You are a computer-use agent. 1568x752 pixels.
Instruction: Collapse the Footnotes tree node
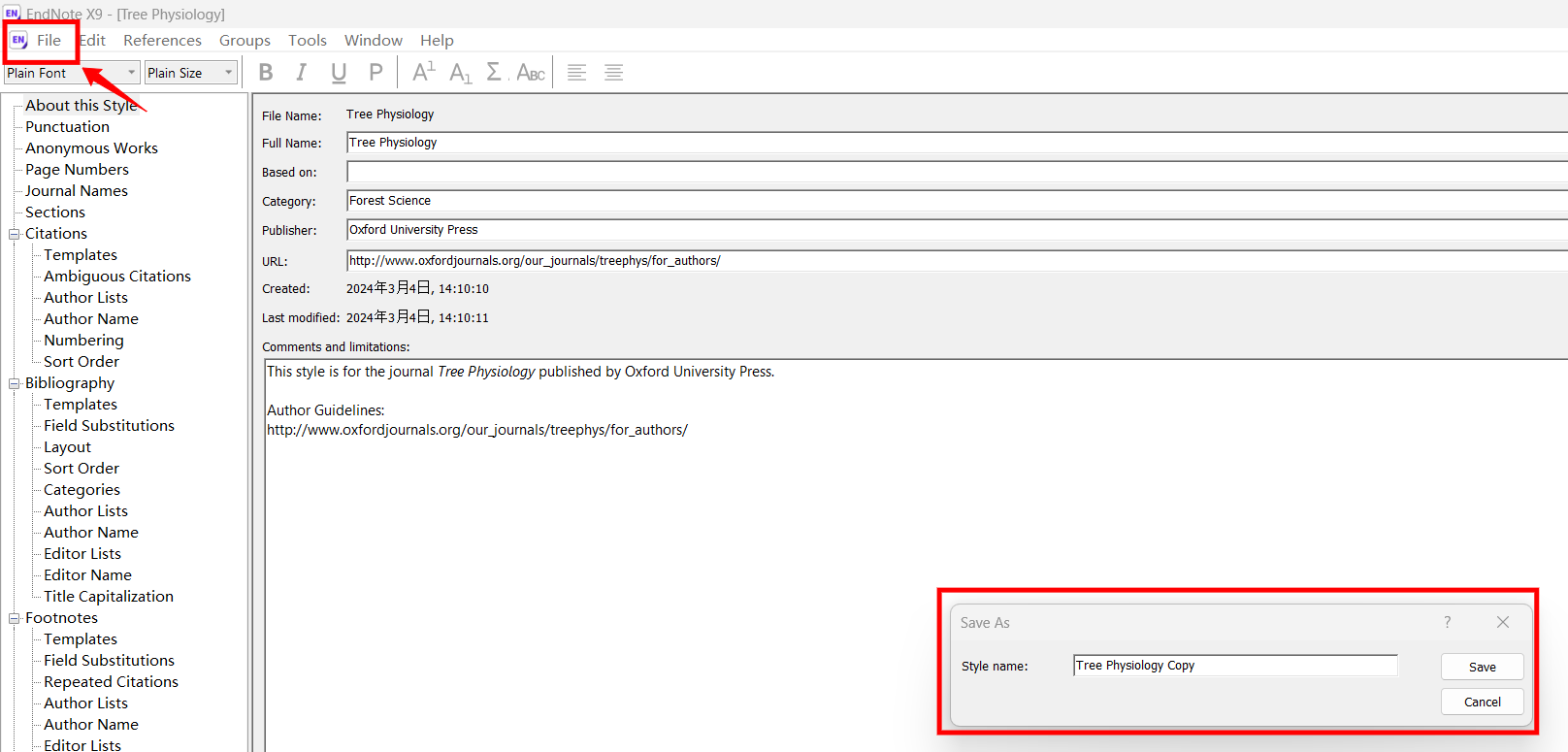(15, 618)
